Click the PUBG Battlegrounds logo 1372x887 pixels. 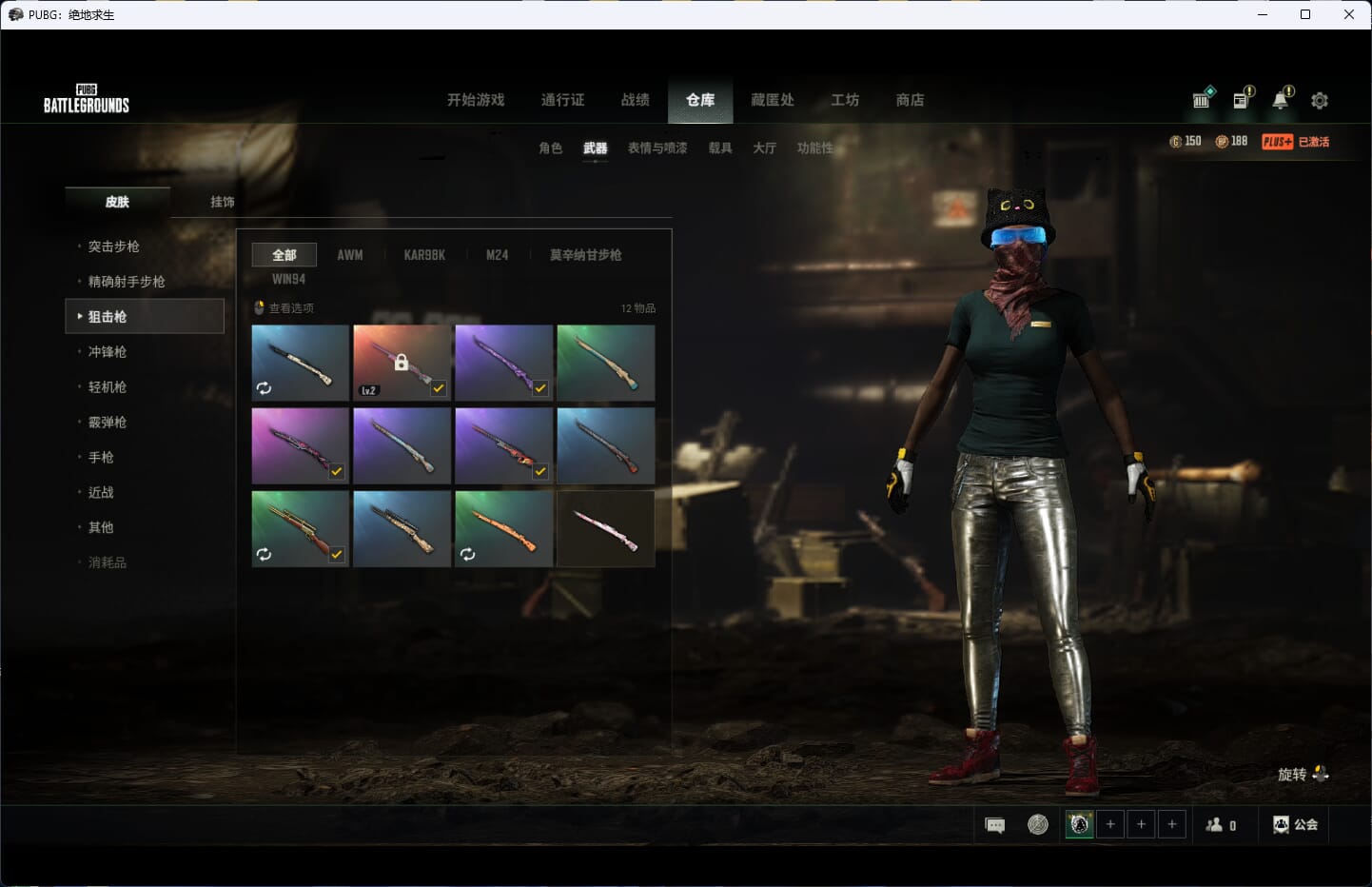point(87,99)
